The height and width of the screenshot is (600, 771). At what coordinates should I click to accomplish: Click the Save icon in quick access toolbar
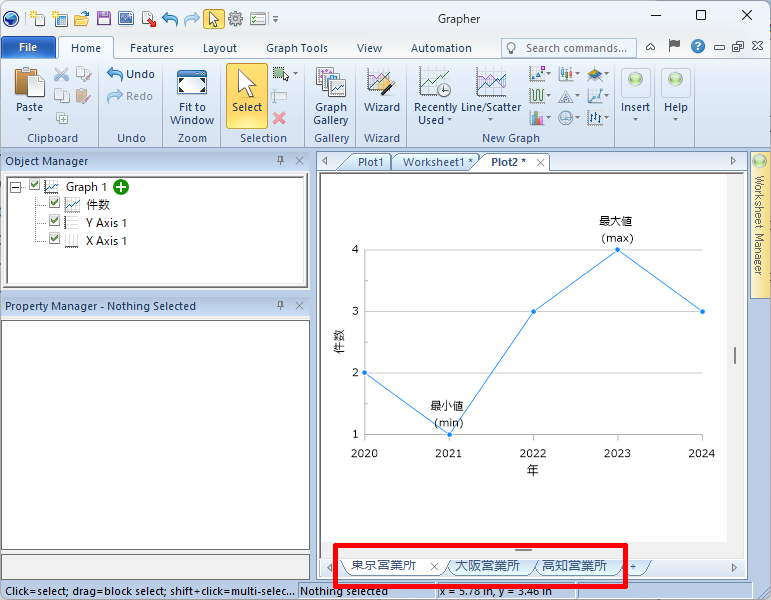(x=103, y=18)
